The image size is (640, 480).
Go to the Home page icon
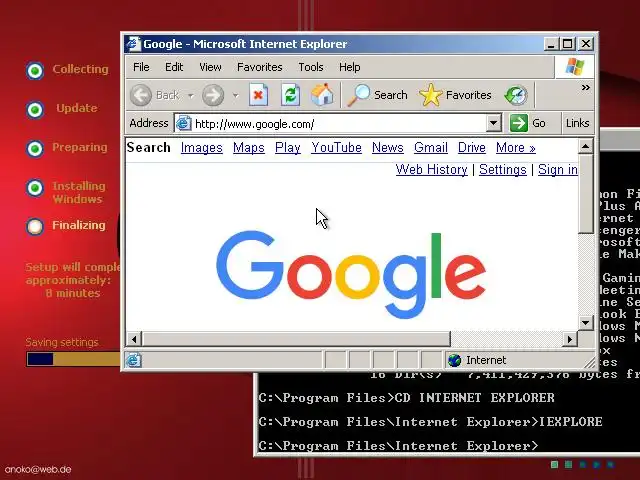[322, 95]
